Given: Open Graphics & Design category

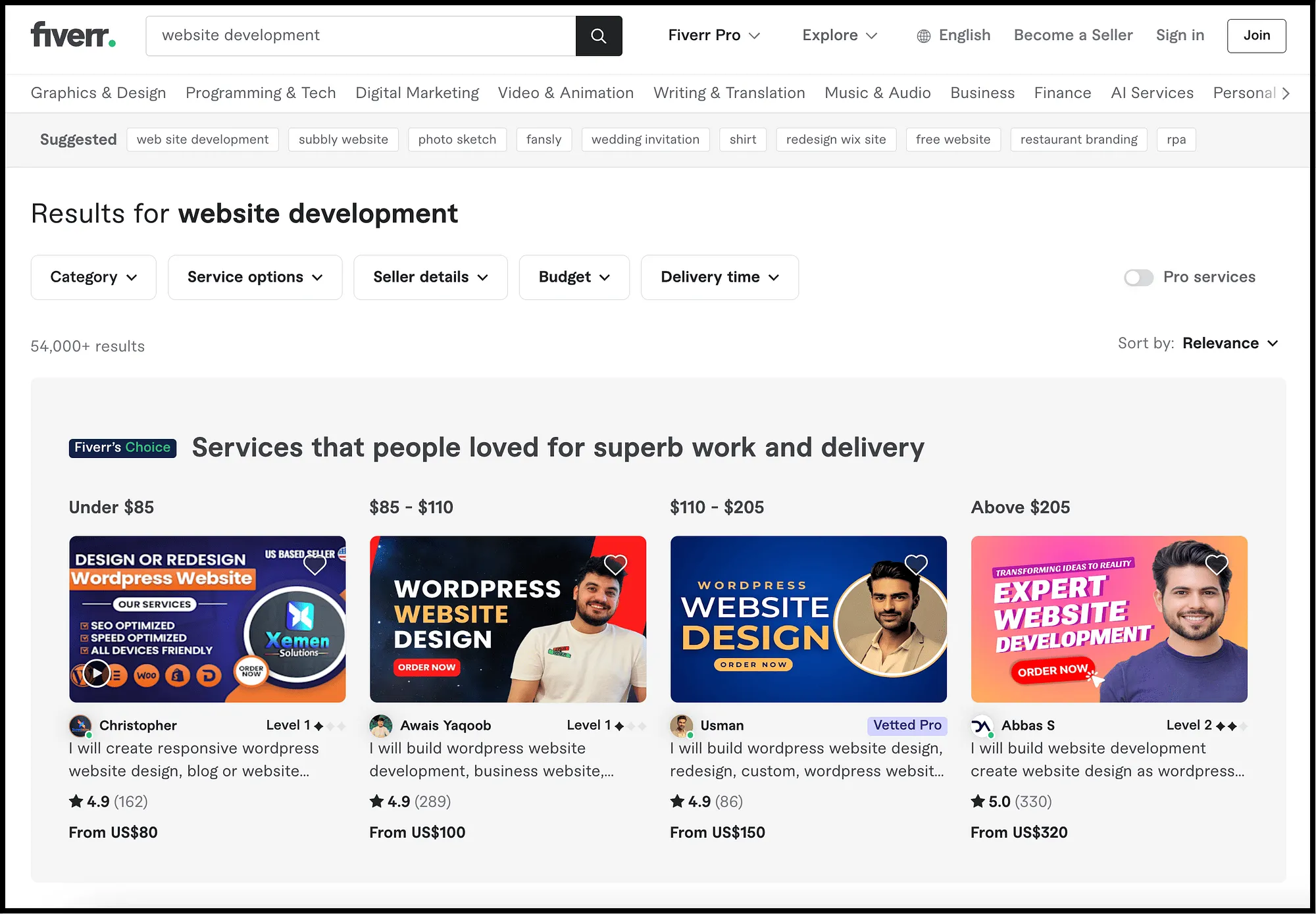Looking at the screenshot, I should pyautogui.click(x=99, y=93).
